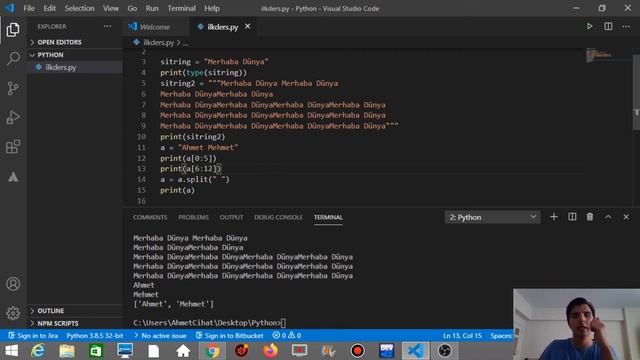
Task: Open the Explorer view in activity bar
Action: [x=13, y=30]
